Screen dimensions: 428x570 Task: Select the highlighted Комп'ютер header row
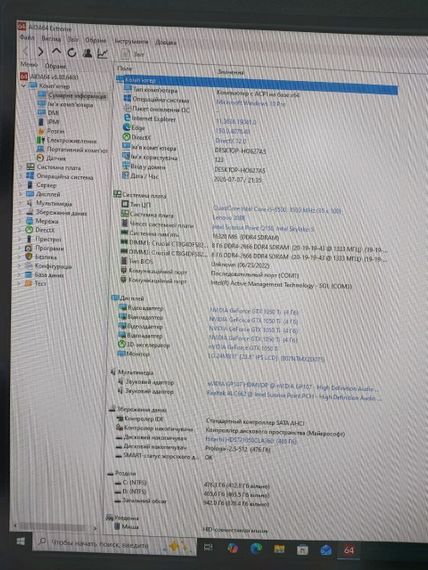pyautogui.click(x=257, y=84)
